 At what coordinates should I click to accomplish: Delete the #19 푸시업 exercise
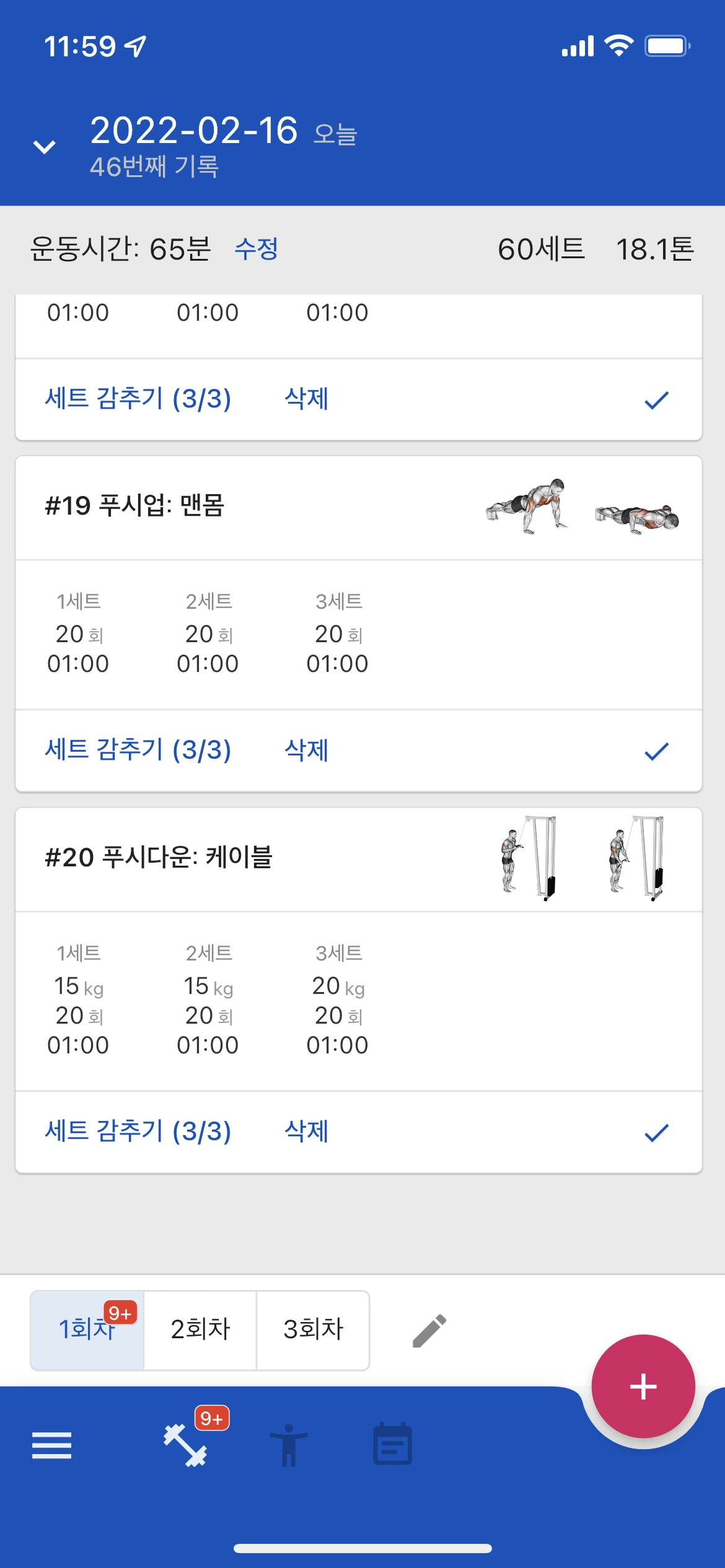click(x=306, y=750)
